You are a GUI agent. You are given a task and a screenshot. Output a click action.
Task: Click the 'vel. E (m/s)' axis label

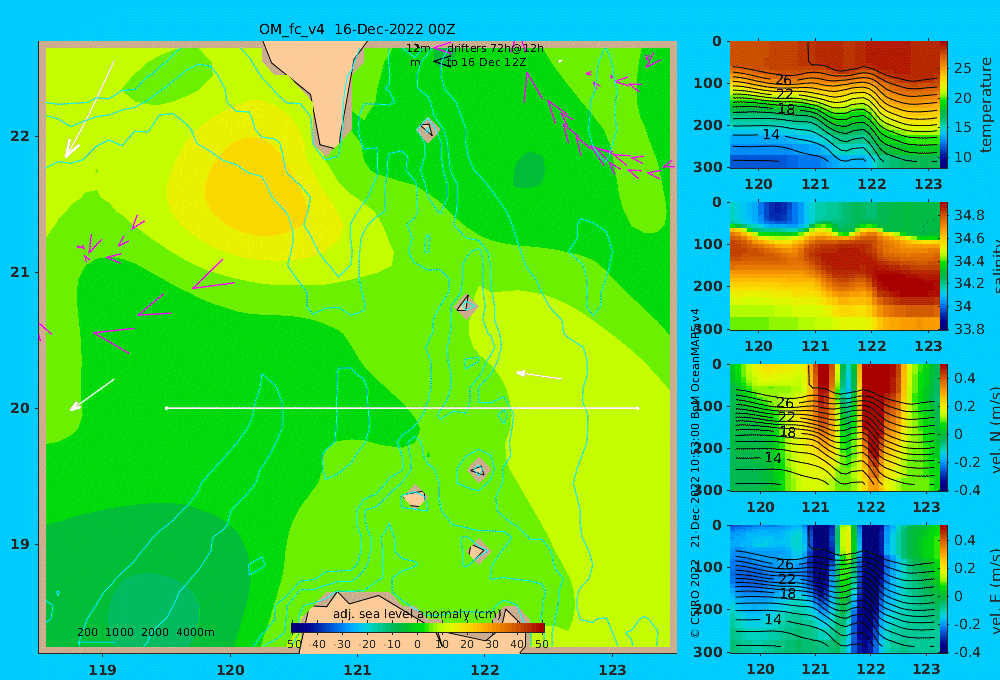[x=994, y=590]
